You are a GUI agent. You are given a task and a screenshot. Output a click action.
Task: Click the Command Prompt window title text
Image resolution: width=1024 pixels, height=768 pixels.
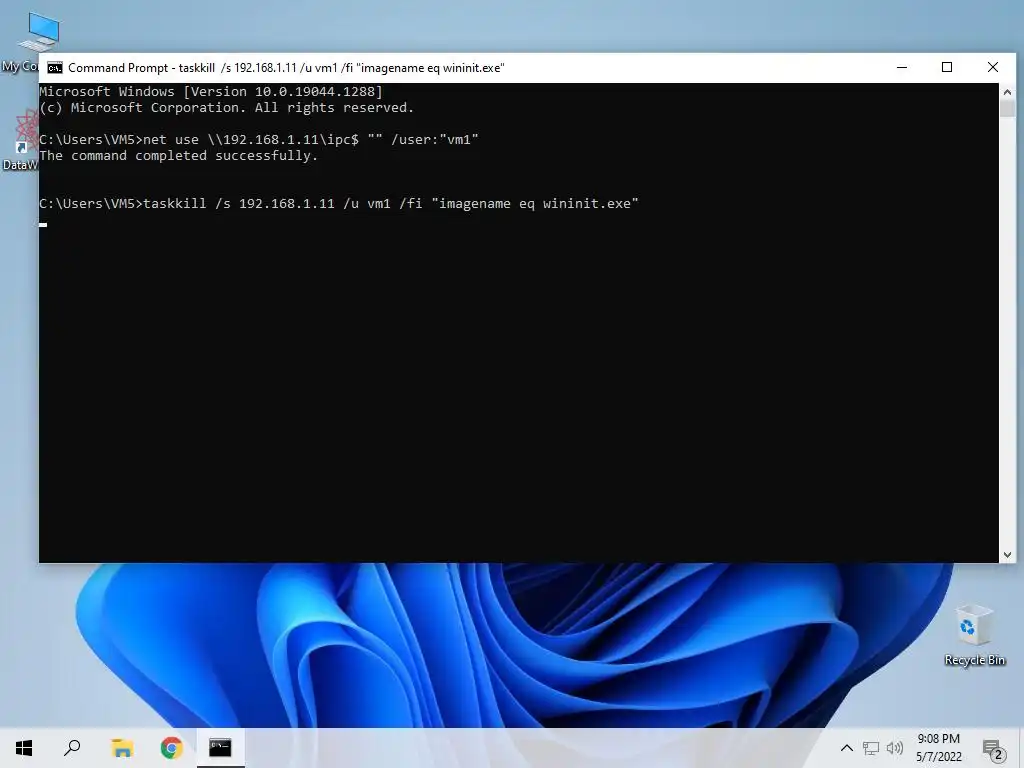286,68
